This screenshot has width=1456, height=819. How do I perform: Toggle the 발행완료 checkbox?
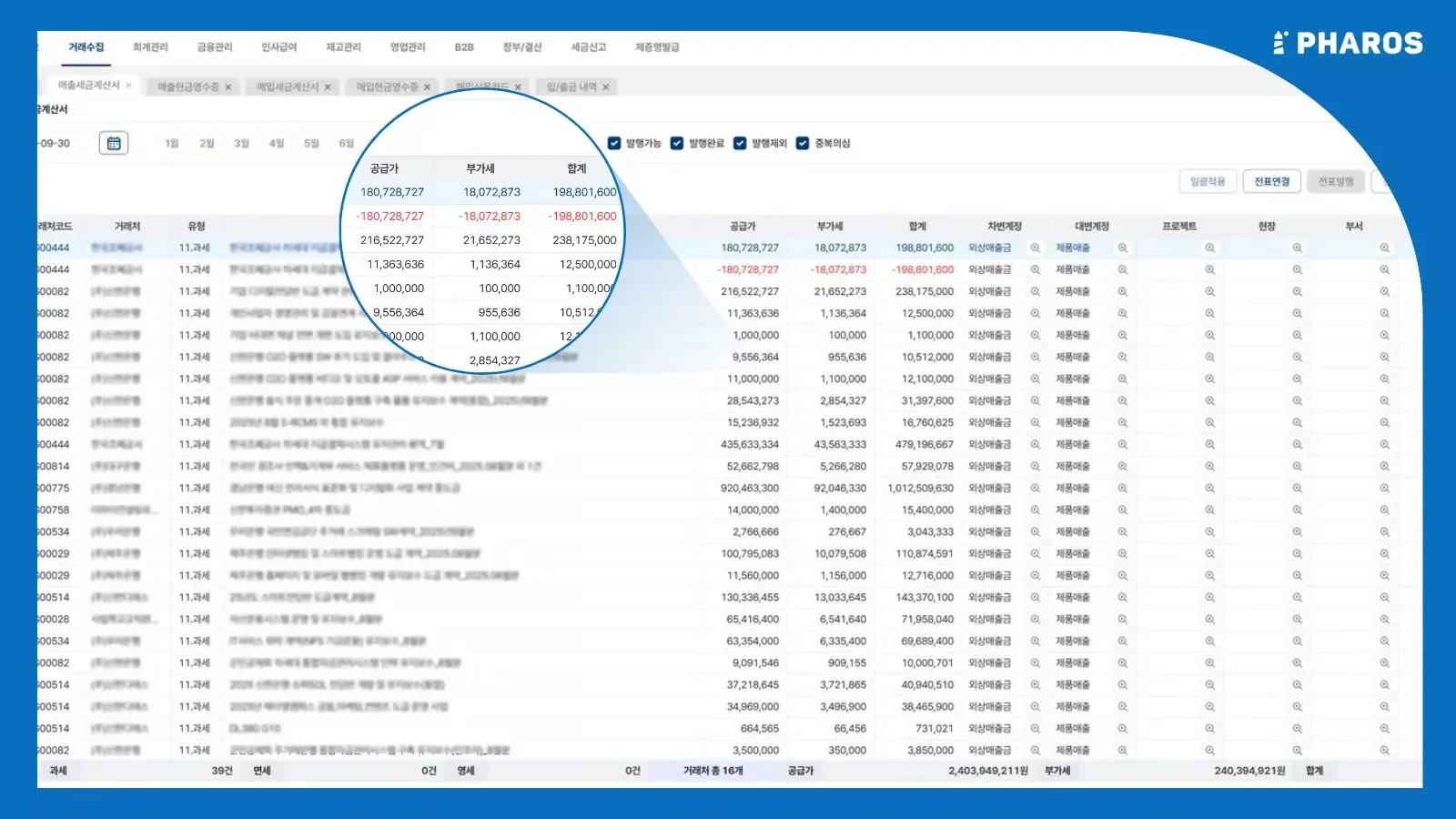(x=677, y=144)
